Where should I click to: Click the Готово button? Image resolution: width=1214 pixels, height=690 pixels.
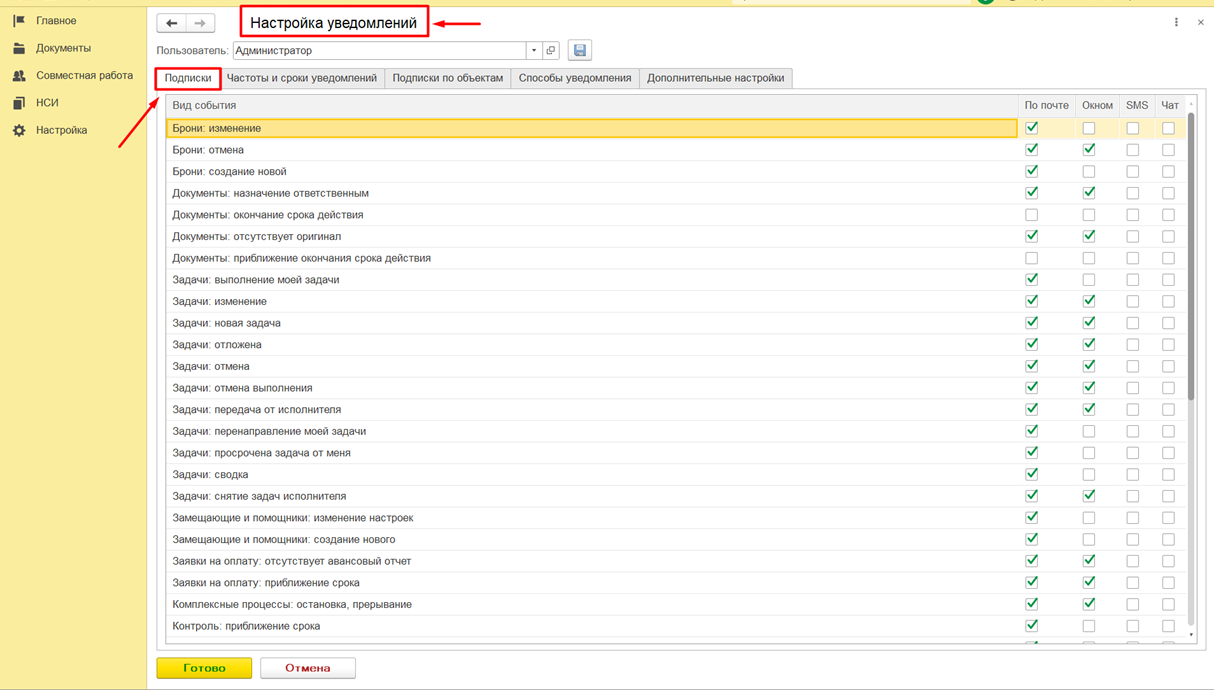204,668
